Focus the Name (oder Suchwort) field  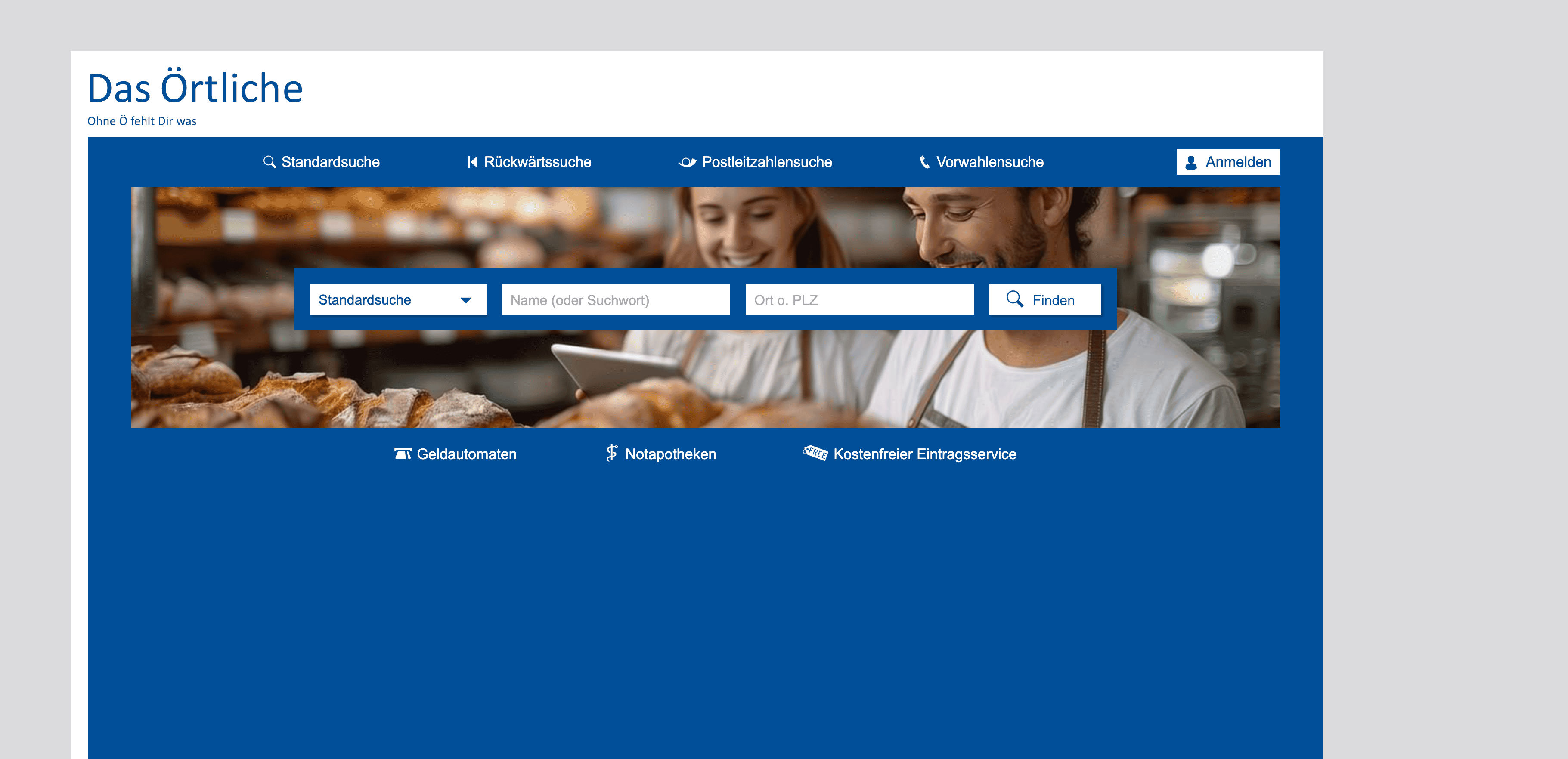pos(615,300)
